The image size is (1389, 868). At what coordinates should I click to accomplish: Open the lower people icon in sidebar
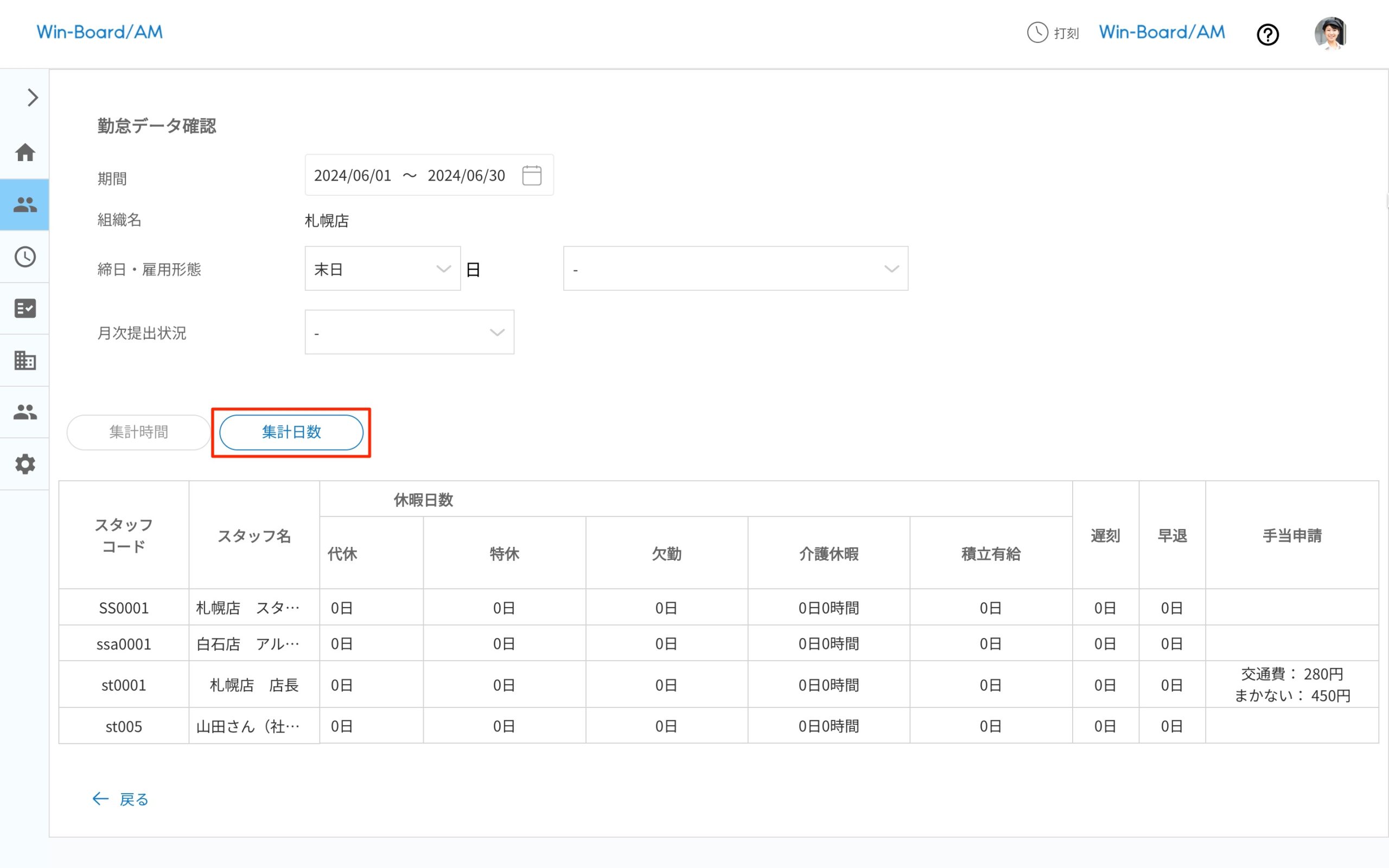click(x=26, y=412)
